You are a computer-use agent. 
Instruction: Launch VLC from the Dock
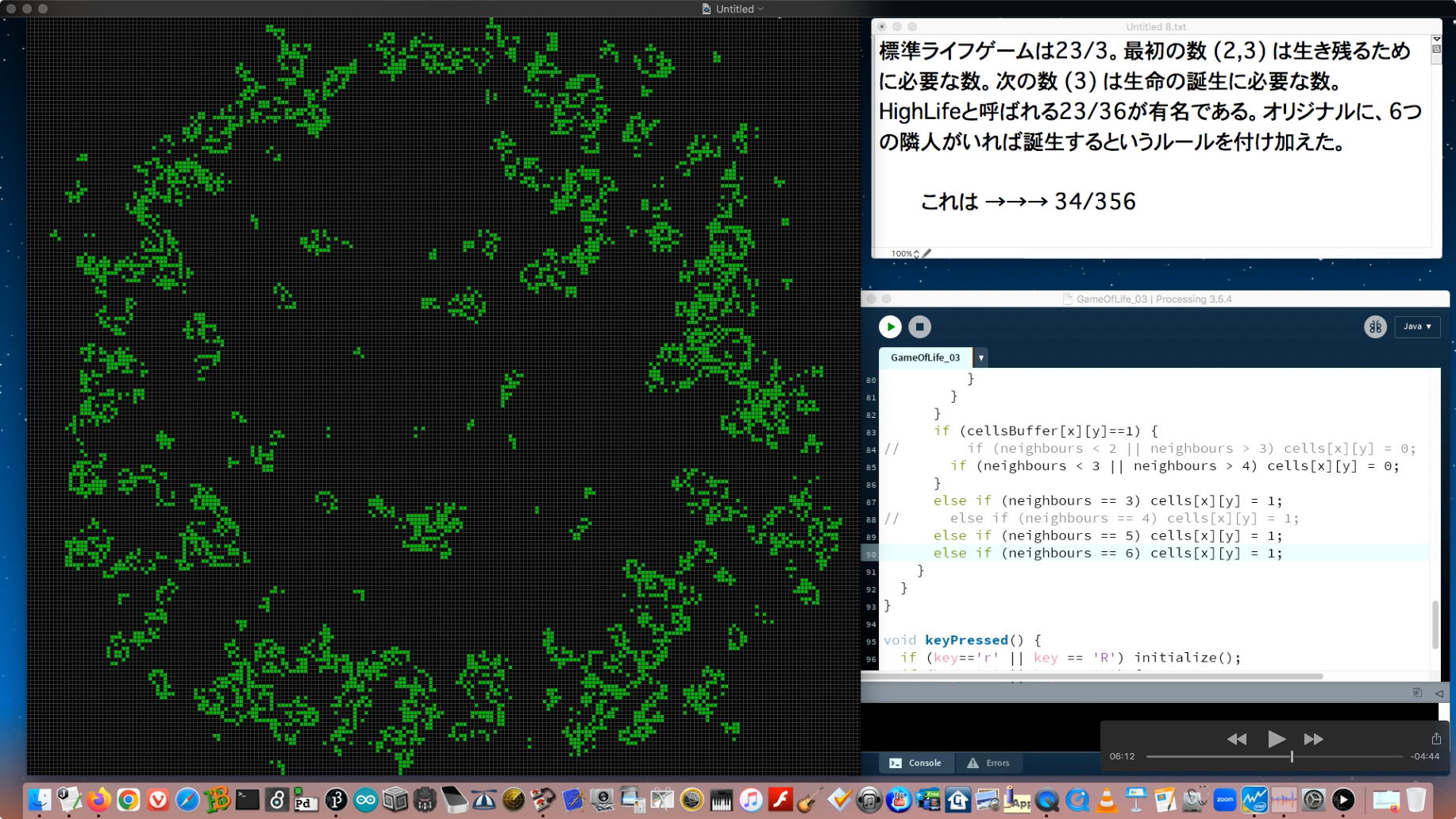coord(1106,800)
